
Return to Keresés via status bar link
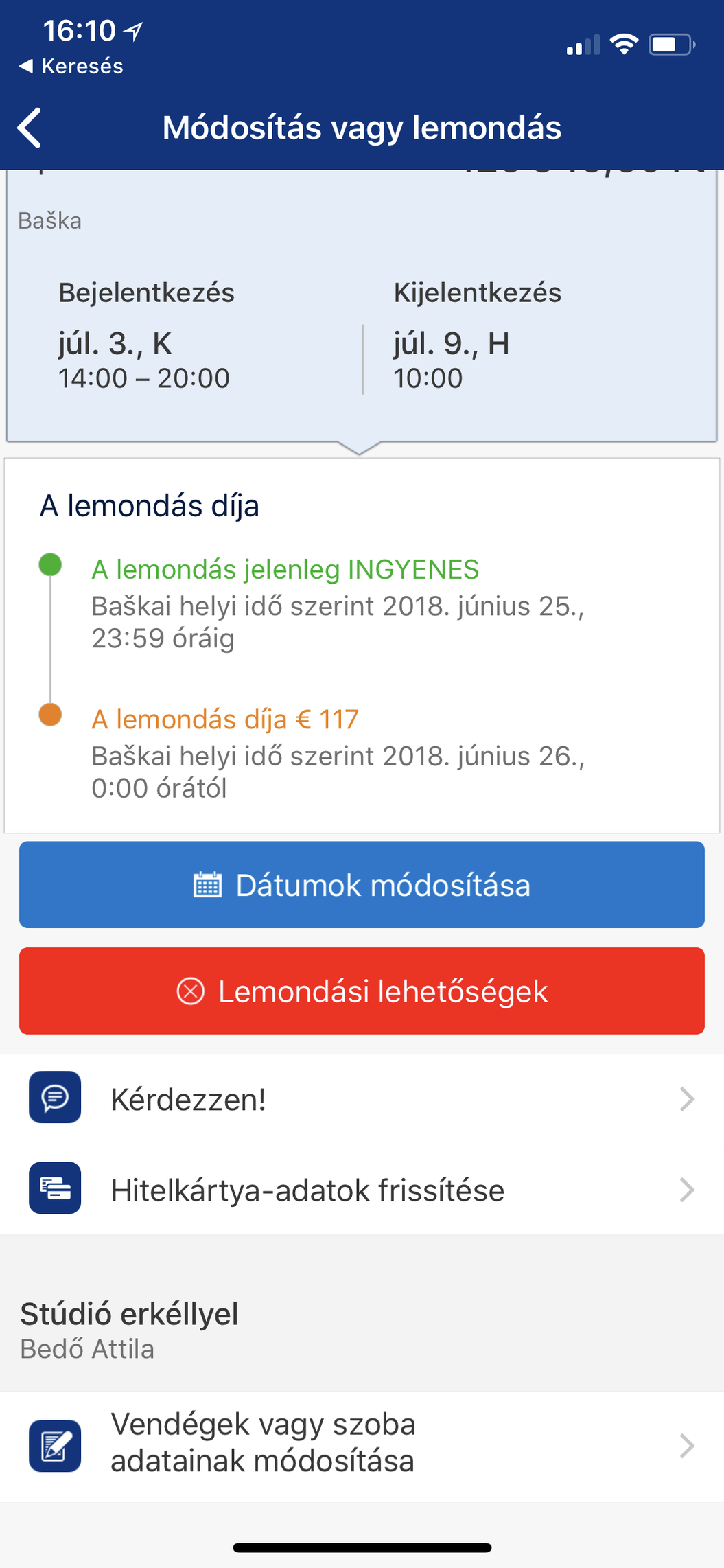(x=71, y=67)
